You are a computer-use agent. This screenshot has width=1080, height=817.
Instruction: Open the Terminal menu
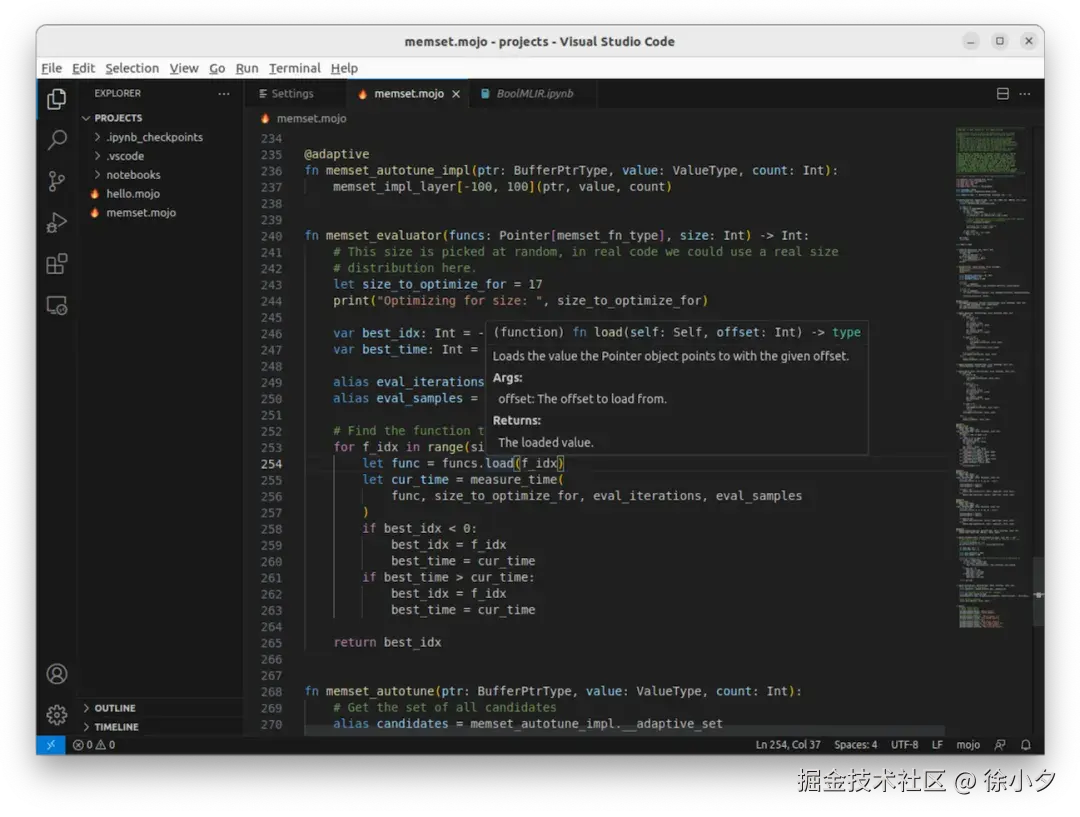(x=295, y=68)
